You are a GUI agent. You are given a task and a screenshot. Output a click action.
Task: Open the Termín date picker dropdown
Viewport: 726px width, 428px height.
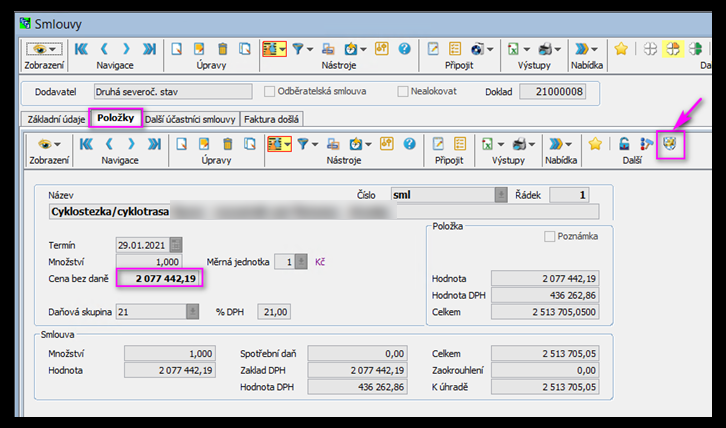tap(176, 245)
